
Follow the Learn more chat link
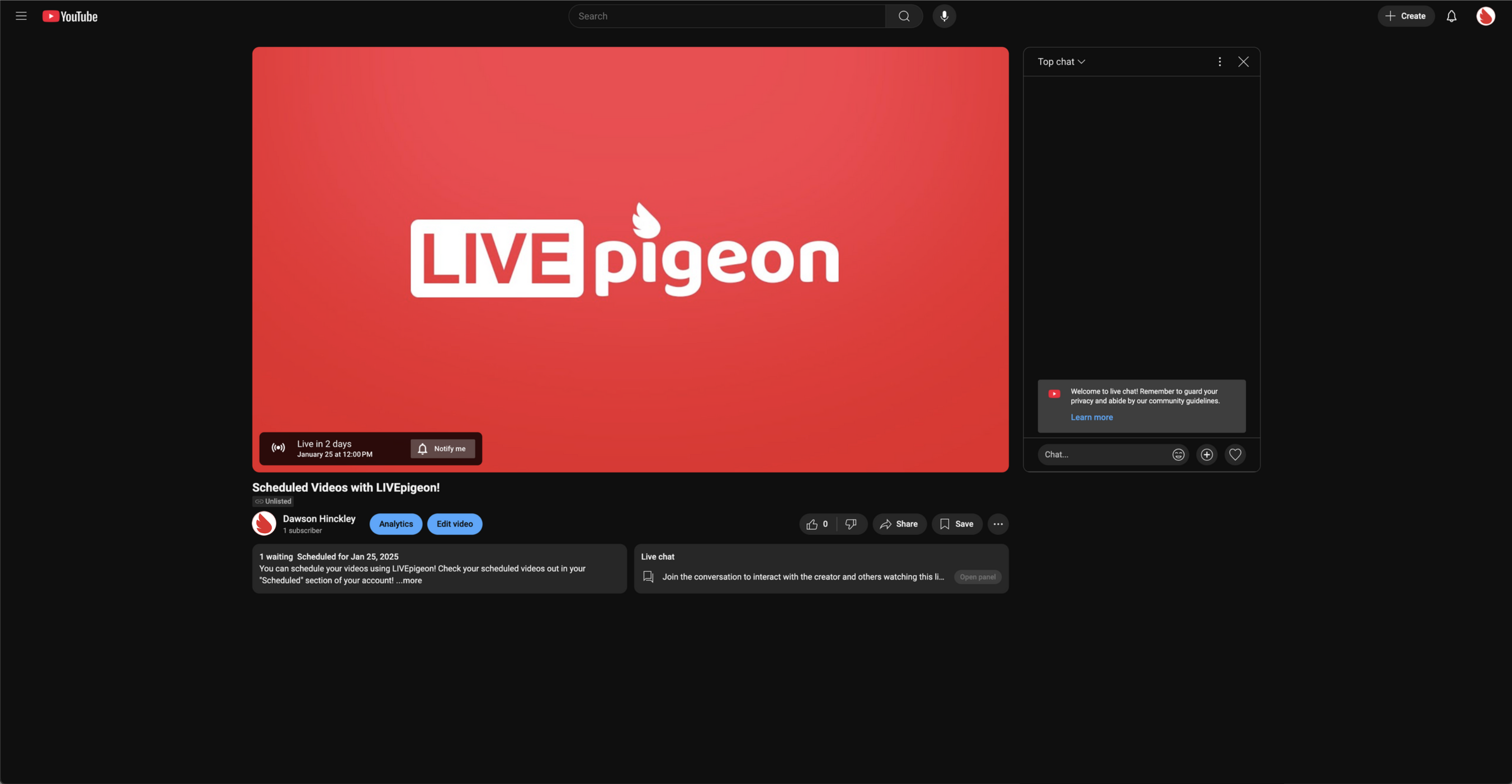(1091, 417)
